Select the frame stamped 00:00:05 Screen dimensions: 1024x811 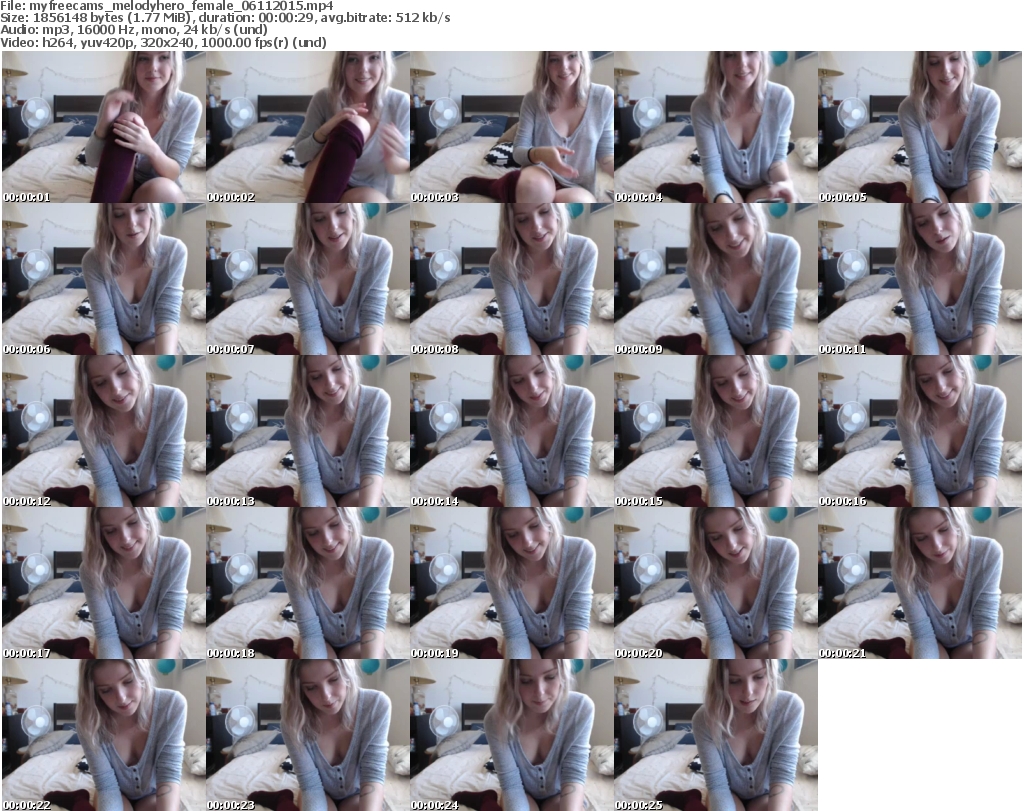[920, 127]
